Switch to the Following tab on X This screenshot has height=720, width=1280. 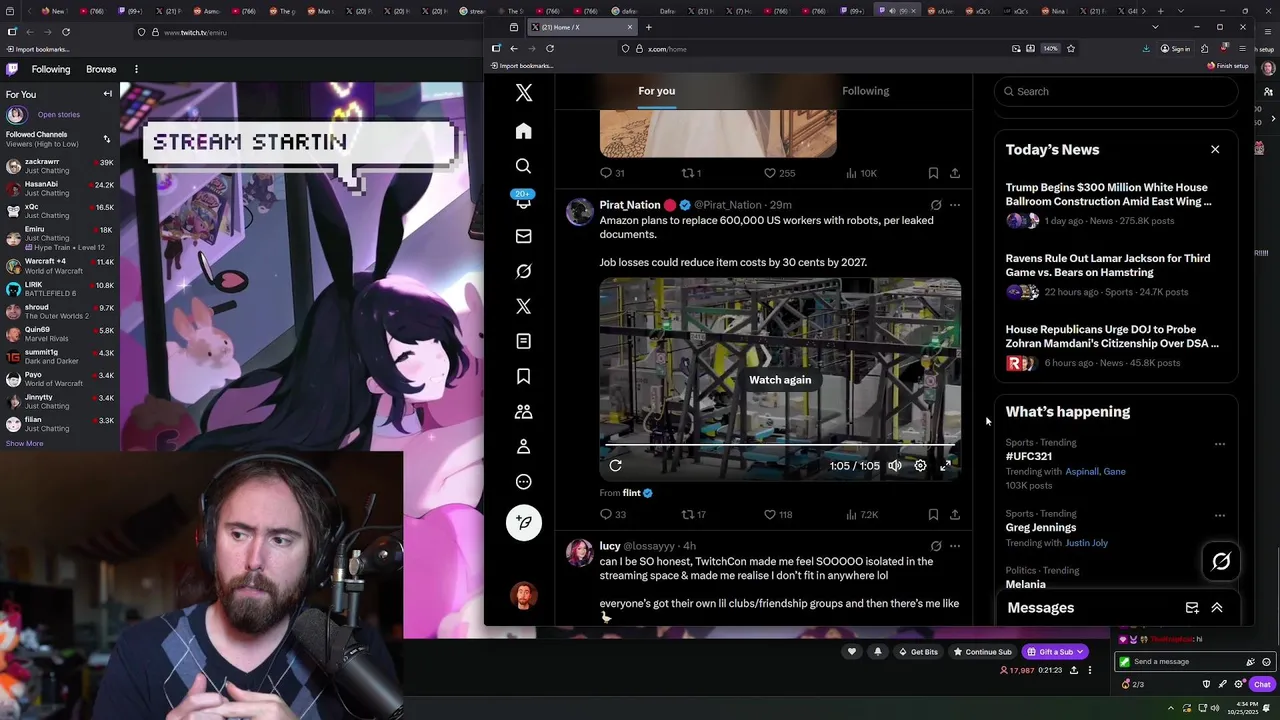(865, 91)
